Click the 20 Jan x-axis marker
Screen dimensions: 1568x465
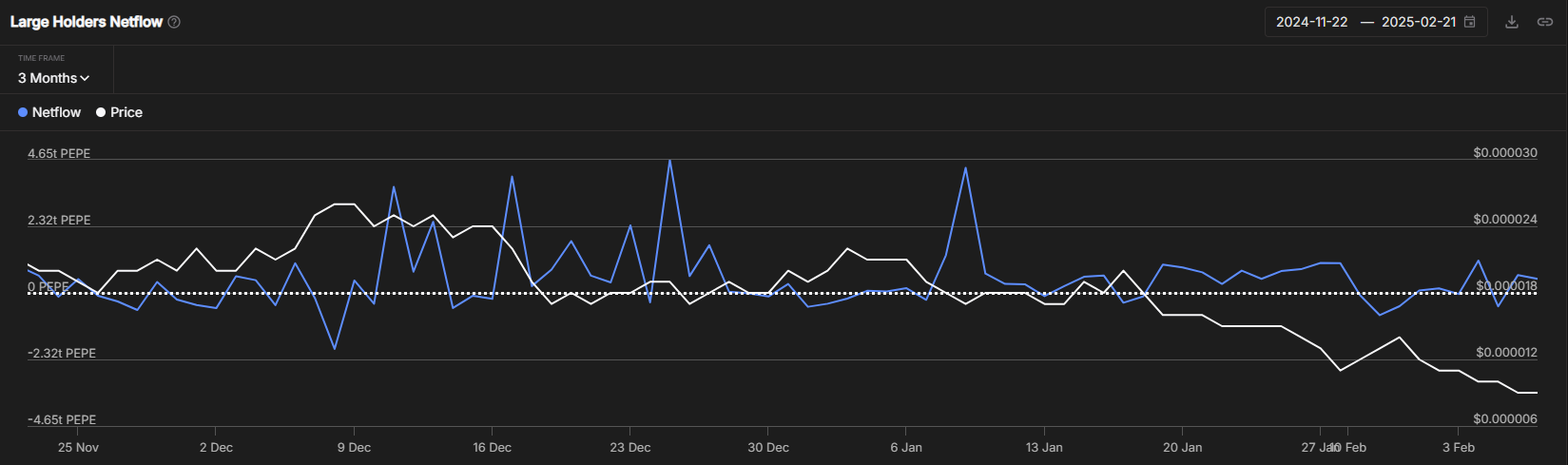(x=1182, y=447)
